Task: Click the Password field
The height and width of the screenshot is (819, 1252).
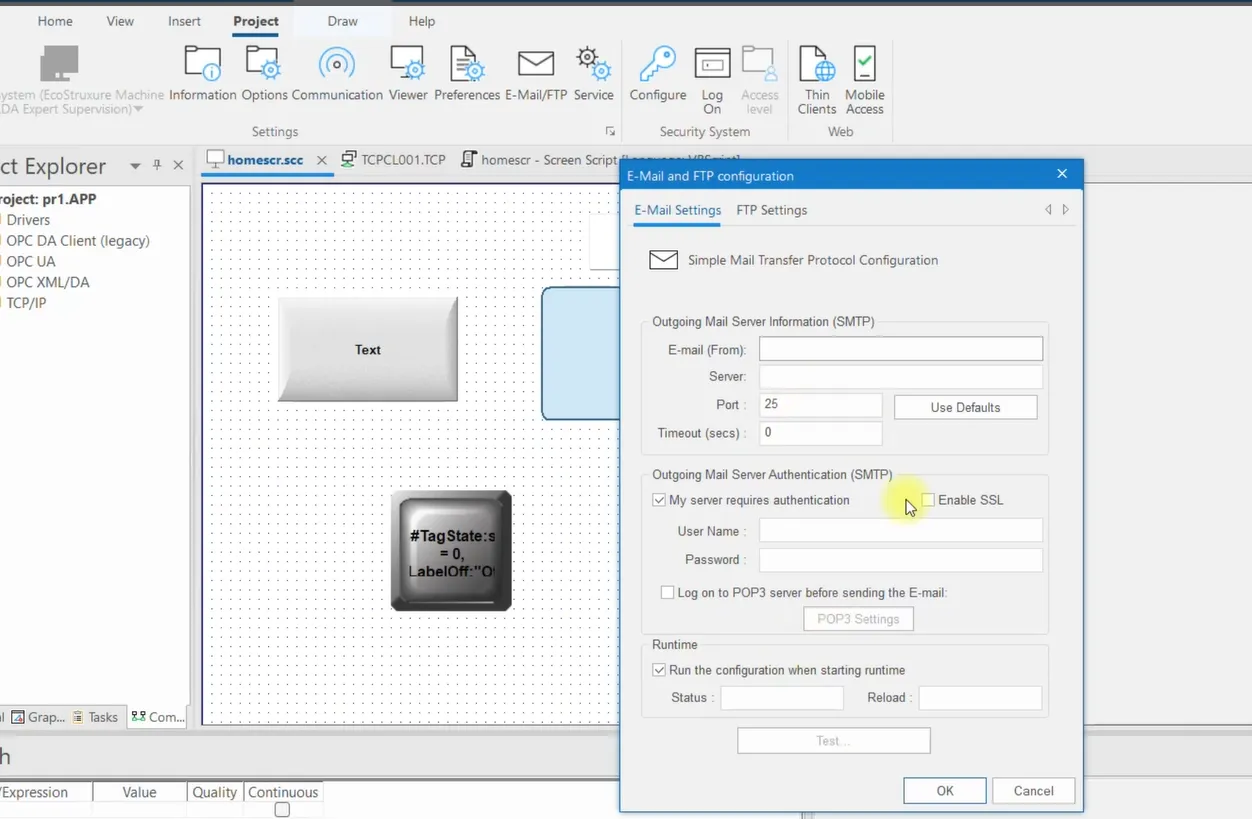Action: (x=901, y=560)
